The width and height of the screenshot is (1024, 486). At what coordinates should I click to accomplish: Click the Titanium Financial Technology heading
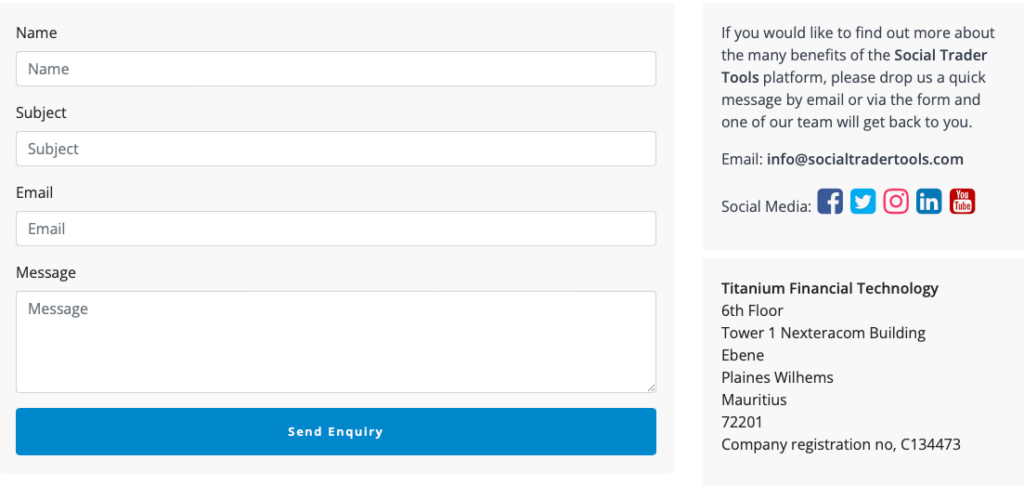pyautogui.click(x=830, y=288)
